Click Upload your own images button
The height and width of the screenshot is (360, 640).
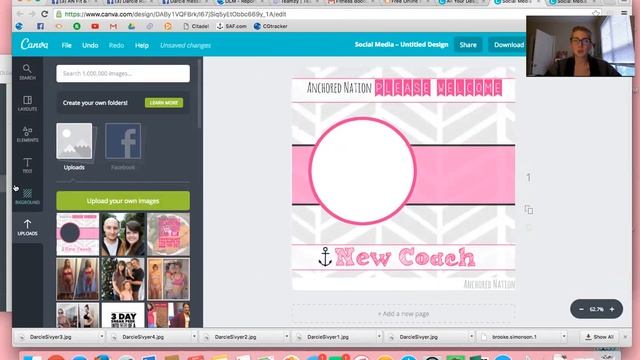click(x=123, y=201)
